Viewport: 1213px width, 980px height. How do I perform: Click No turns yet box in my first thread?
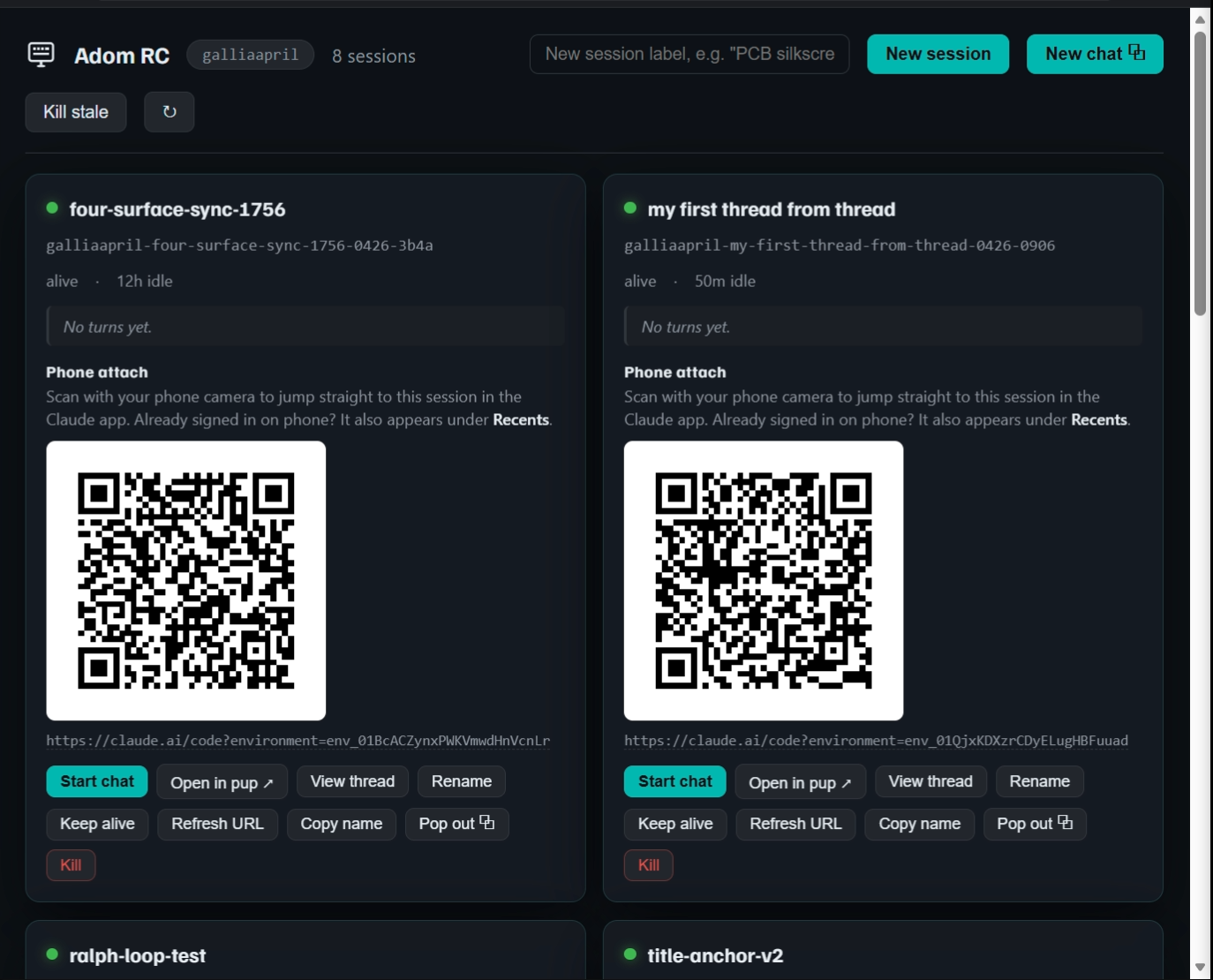pos(884,327)
